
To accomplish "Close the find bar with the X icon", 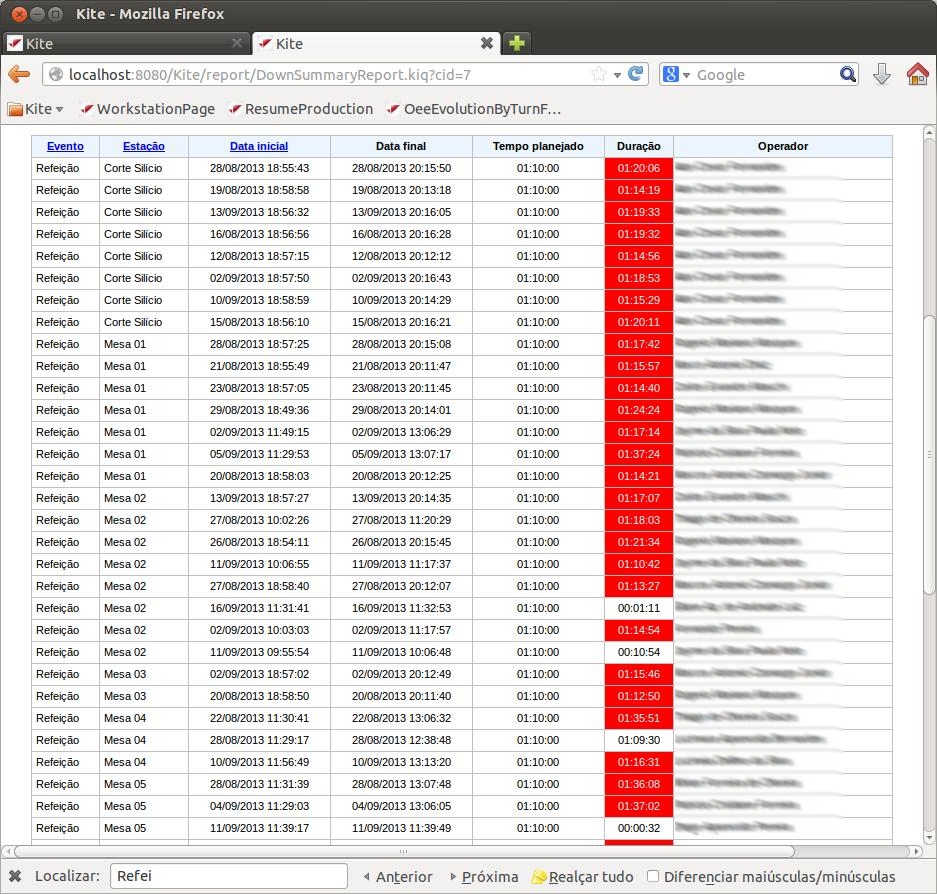I will (15, 876).
